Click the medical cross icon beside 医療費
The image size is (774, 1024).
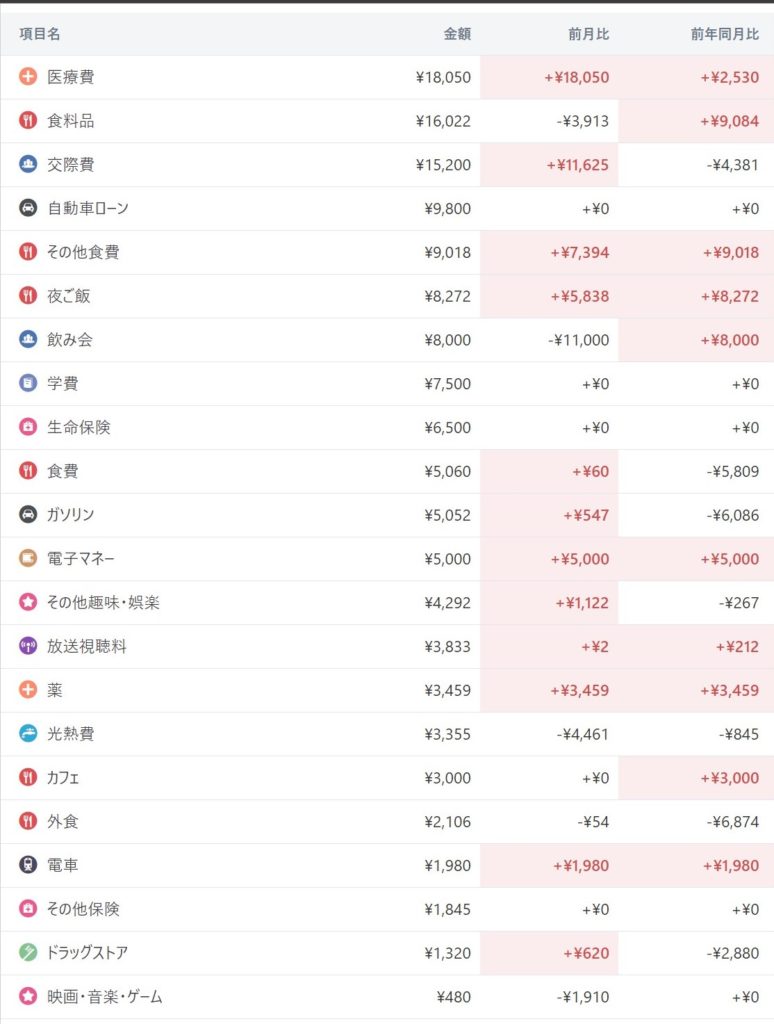coord(28,77)
